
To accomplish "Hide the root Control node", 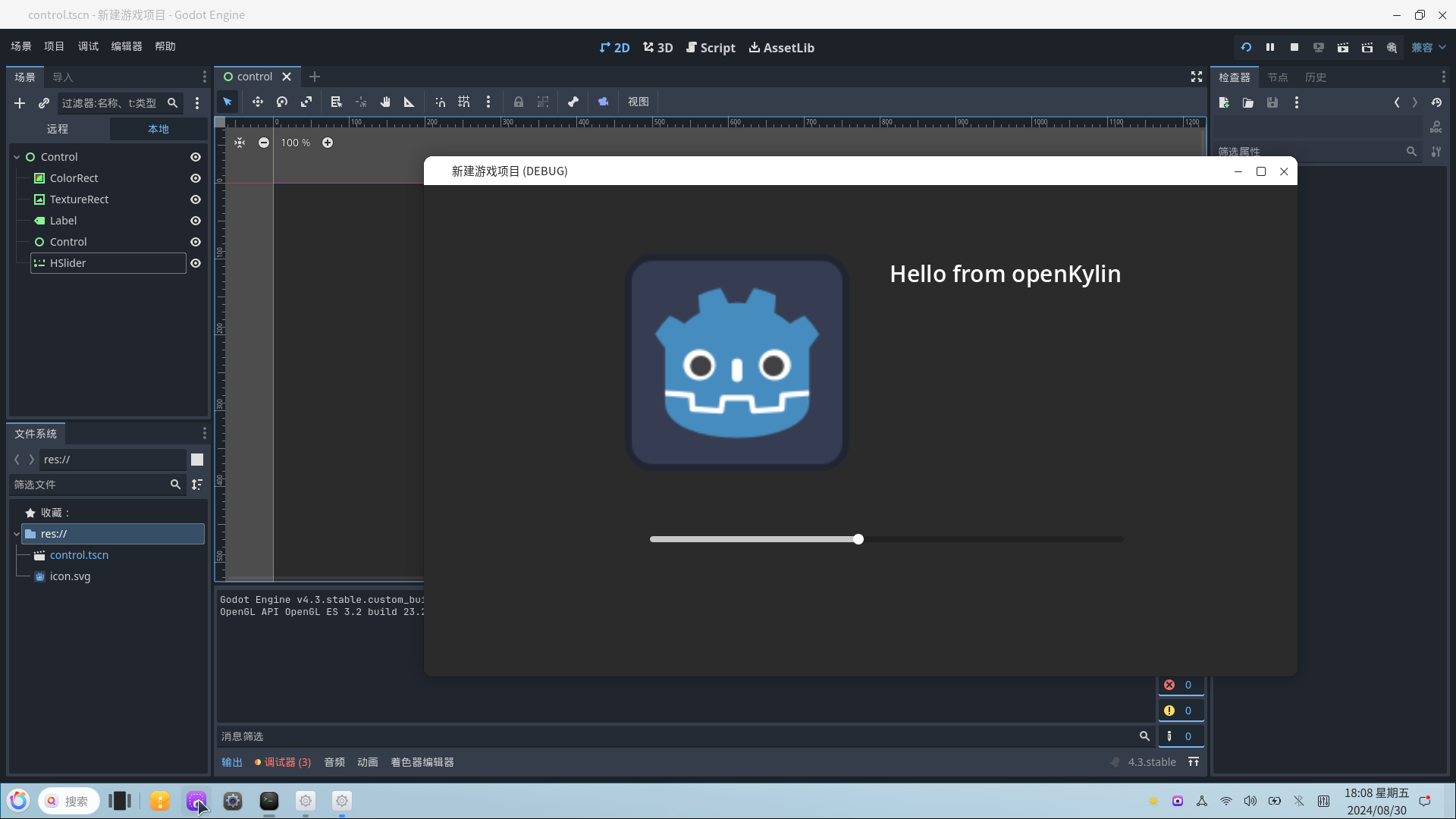I will pyautogui.click(x=196, y=157).
